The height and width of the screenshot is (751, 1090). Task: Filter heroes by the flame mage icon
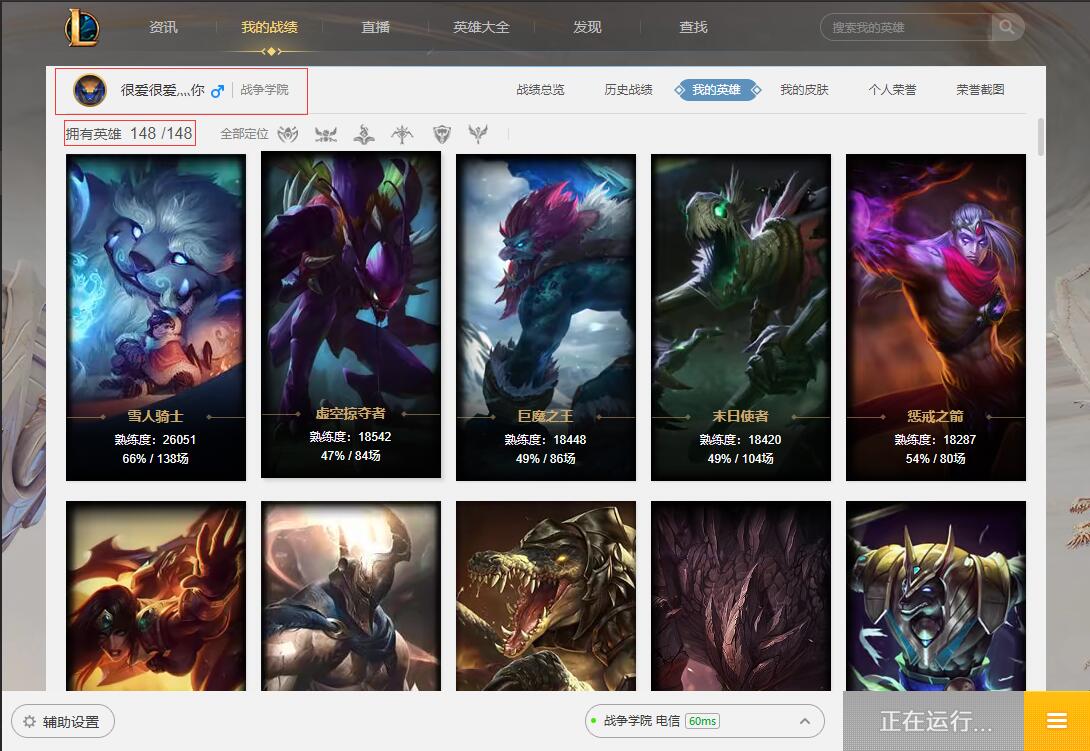point(364,134)
